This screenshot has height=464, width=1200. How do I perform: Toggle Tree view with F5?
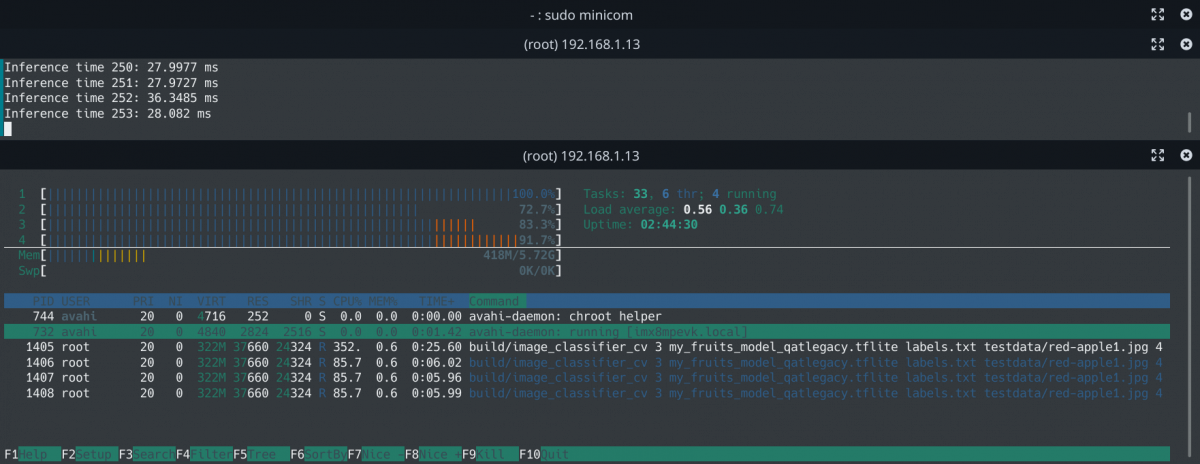261,454
